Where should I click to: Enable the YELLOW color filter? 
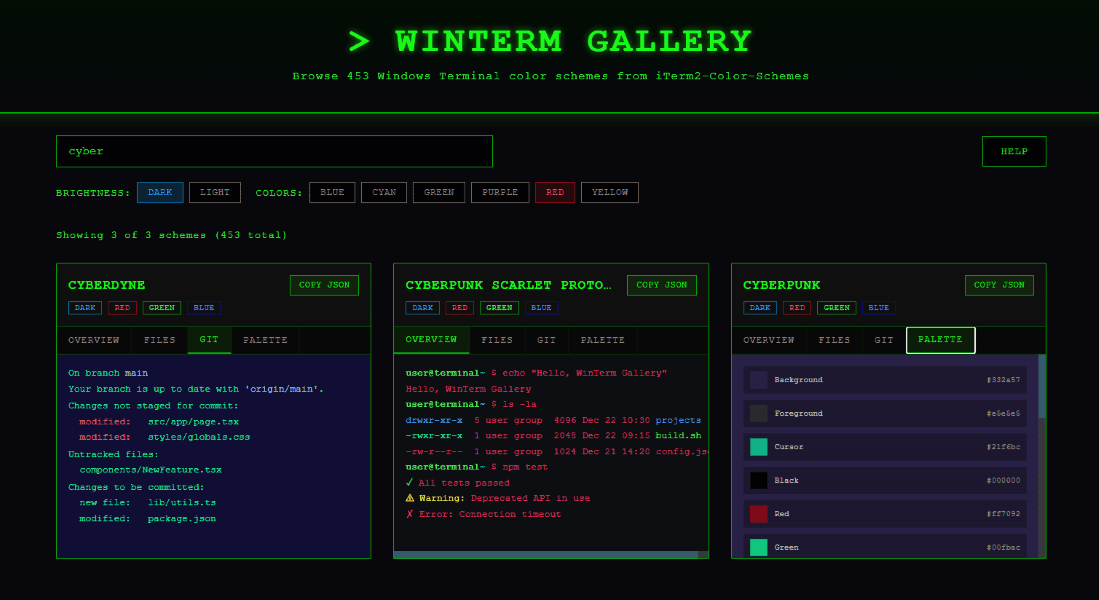tap(609, 192)
